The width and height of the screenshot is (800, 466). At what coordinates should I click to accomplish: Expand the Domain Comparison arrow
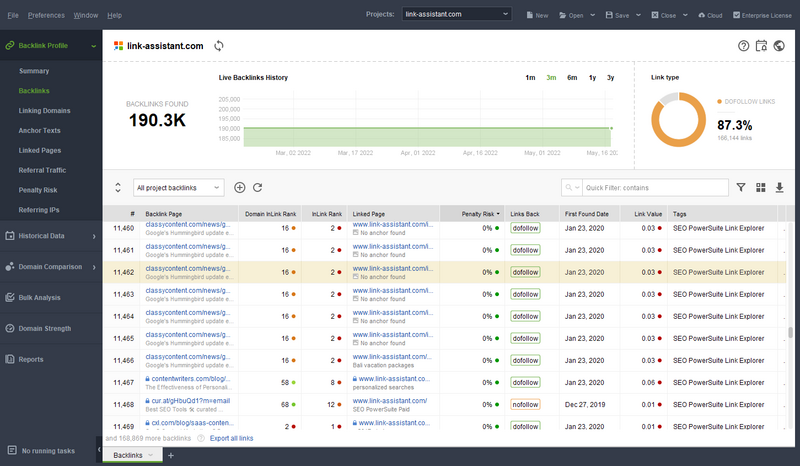point(94,267)
